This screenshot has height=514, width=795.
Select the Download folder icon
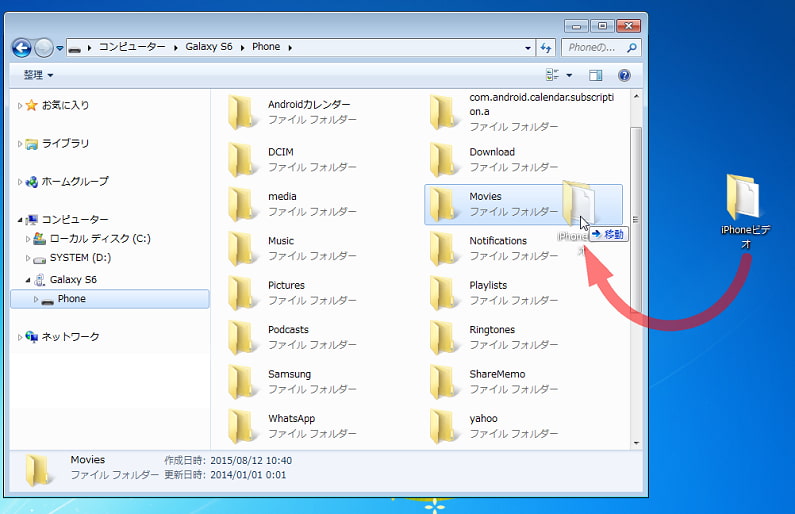[x=443, y=160]
